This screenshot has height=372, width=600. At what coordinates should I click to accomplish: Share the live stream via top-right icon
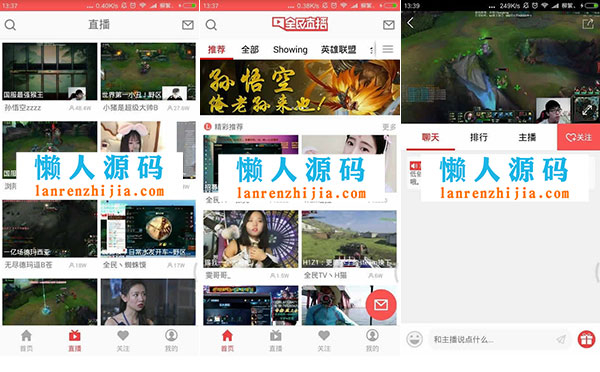[x=587, y=24]
